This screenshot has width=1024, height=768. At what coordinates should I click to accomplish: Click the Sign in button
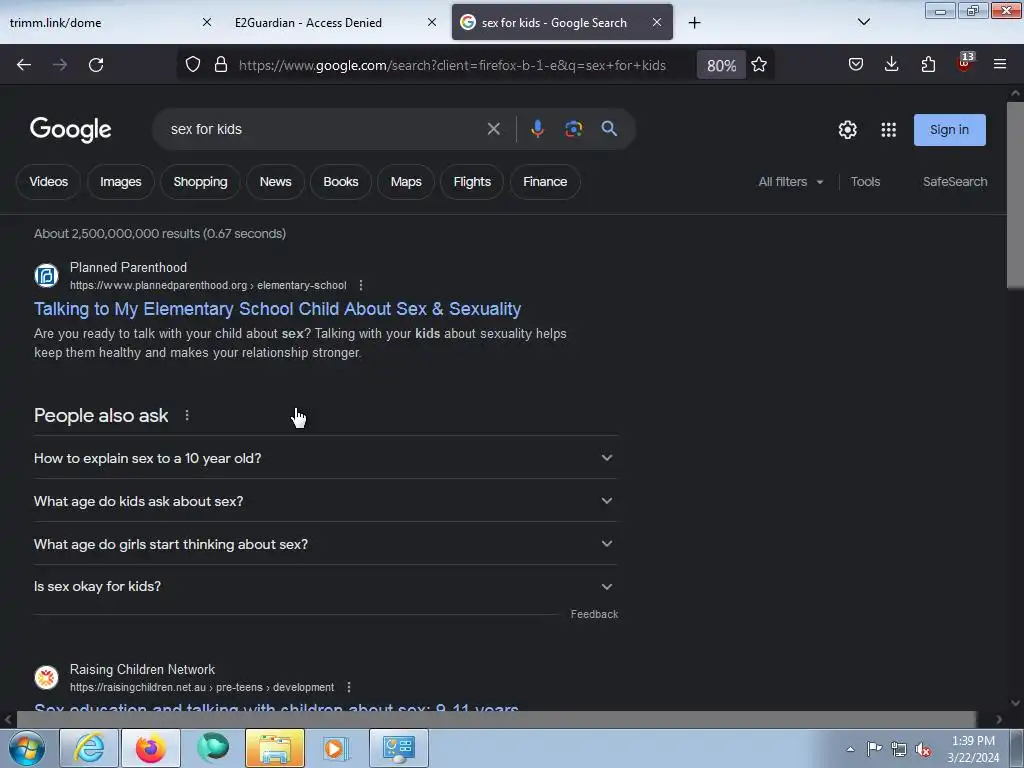(x=950, y=130)
